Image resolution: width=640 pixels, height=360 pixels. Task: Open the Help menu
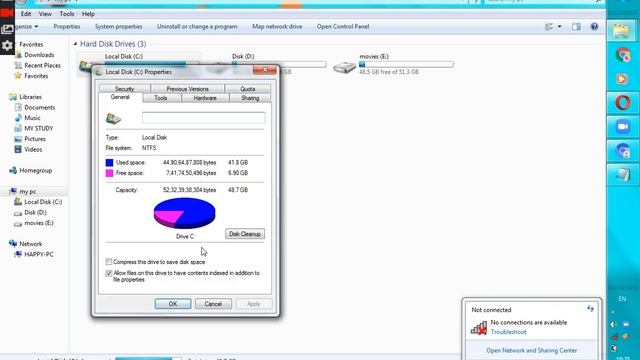pos(88,14)
